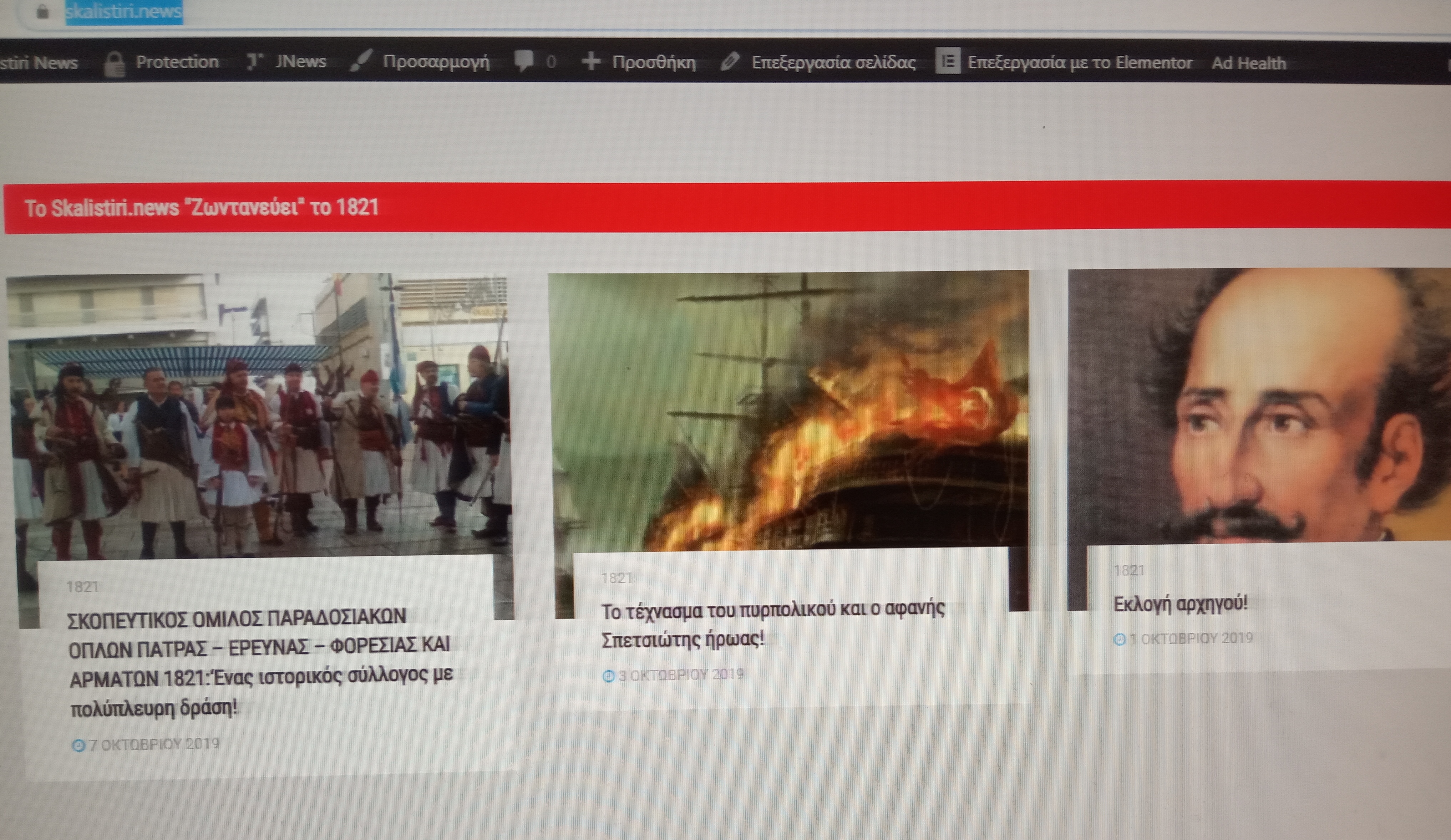The image size is (1451, 840).
Task: Open the Το τέχνασμα του πυρπολικού article title
Action: [x=773, y=625]
